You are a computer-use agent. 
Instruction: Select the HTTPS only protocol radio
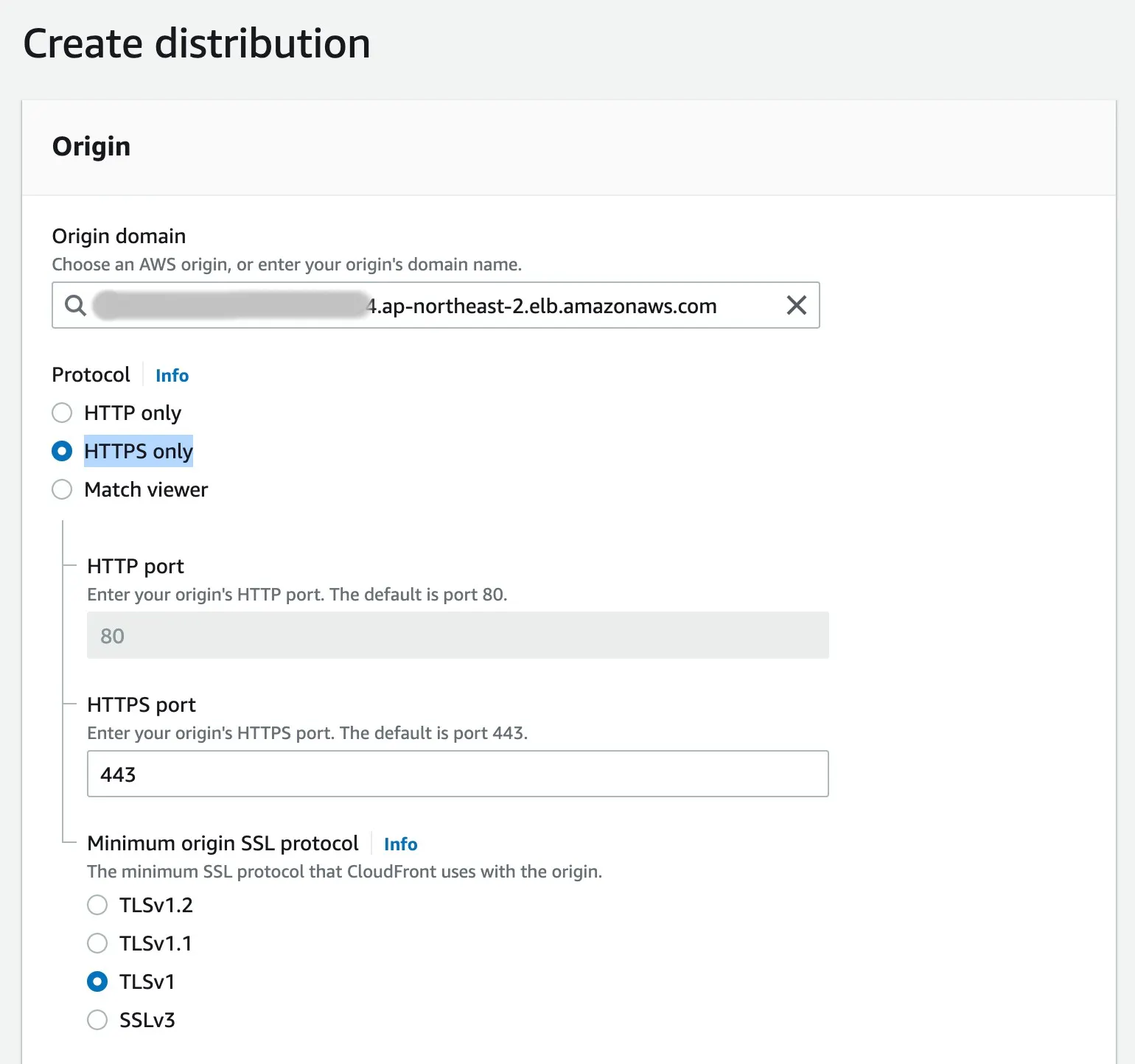coord(62,451)
